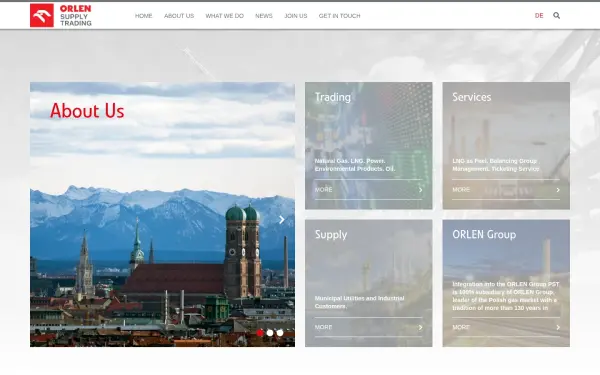Click MORE in the Services card

[461, 189]
